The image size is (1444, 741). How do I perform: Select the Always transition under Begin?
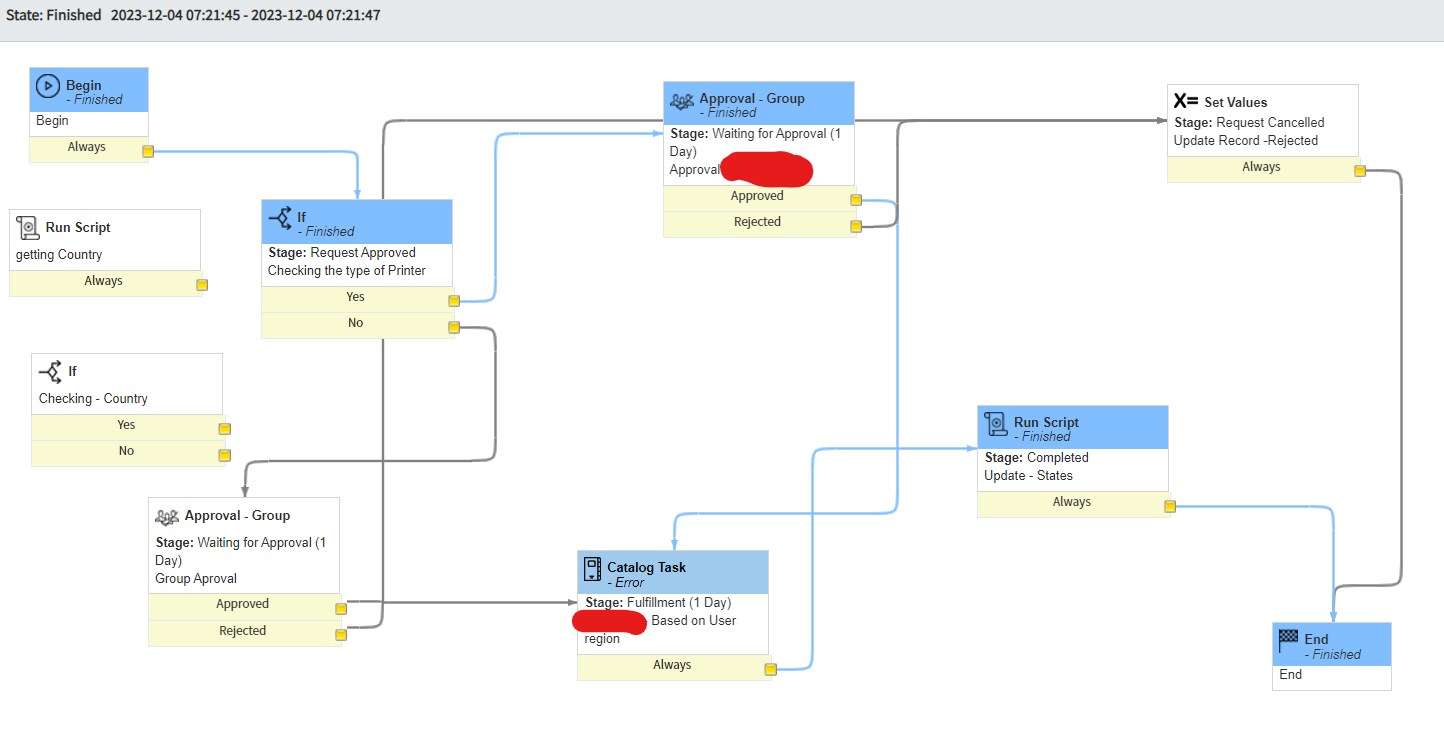[x=87, y=147]
